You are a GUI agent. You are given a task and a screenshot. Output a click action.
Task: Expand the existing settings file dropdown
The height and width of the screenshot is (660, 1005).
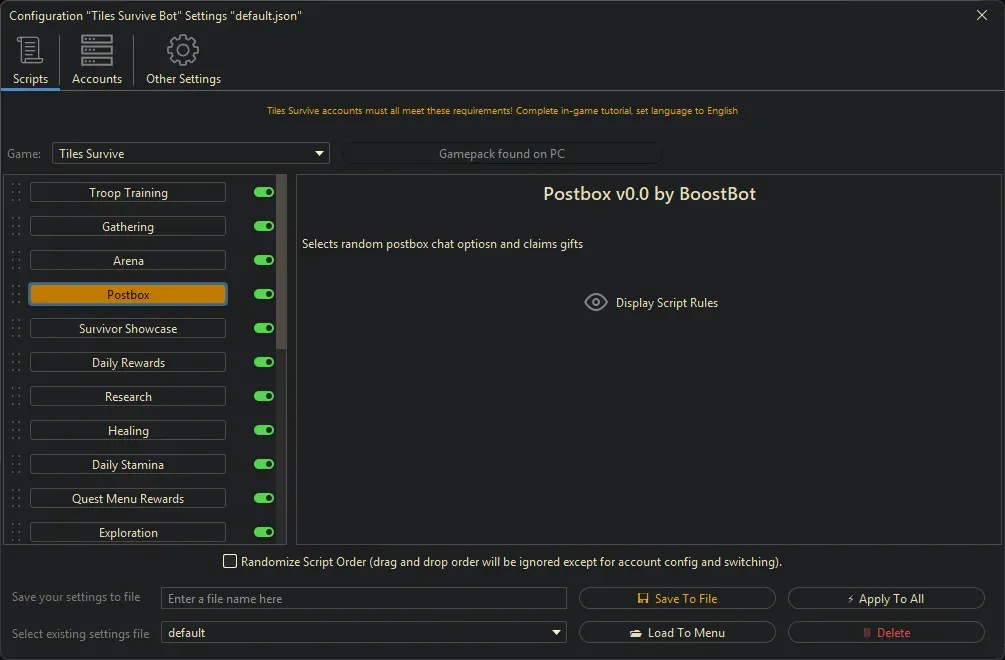[363, 633]
